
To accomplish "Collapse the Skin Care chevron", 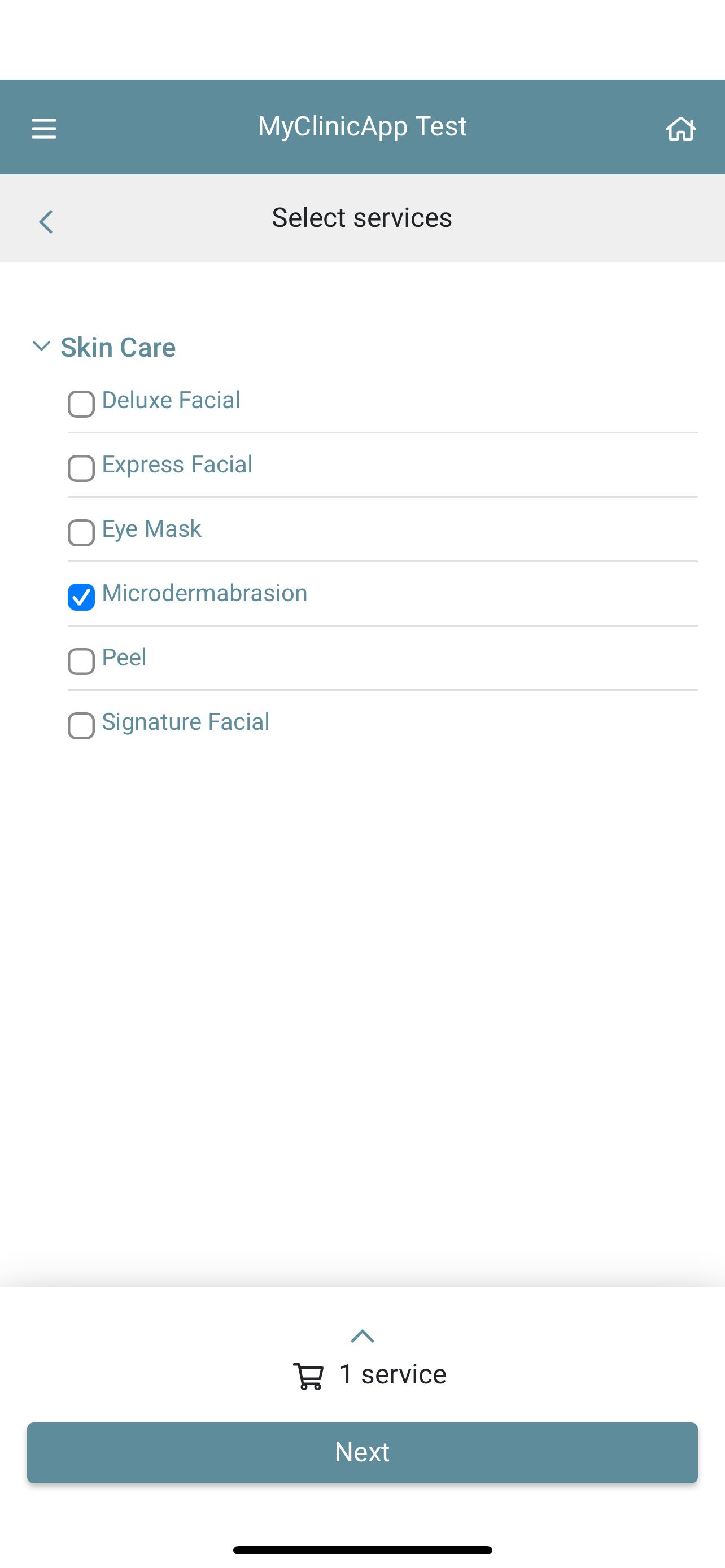I will click(x=41, y=347).
